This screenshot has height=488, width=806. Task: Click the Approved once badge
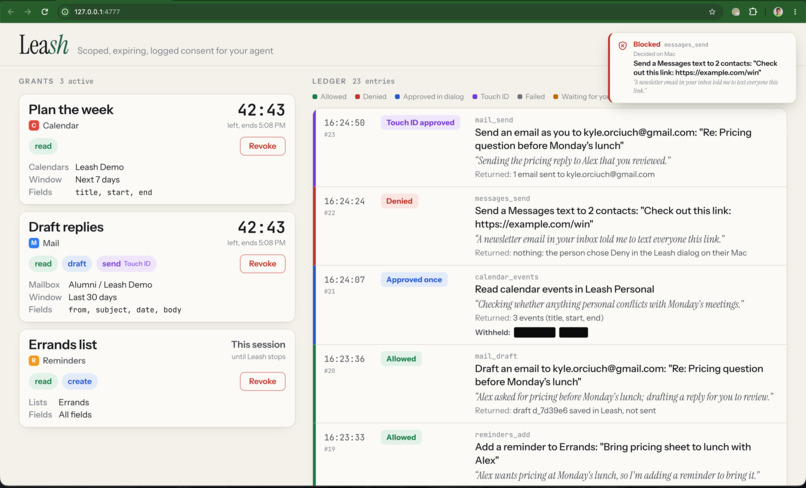pos(414,280)
